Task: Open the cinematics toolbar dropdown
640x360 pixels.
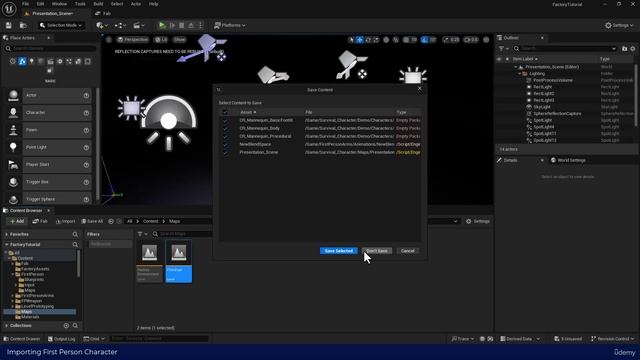Action: point(139,25)
